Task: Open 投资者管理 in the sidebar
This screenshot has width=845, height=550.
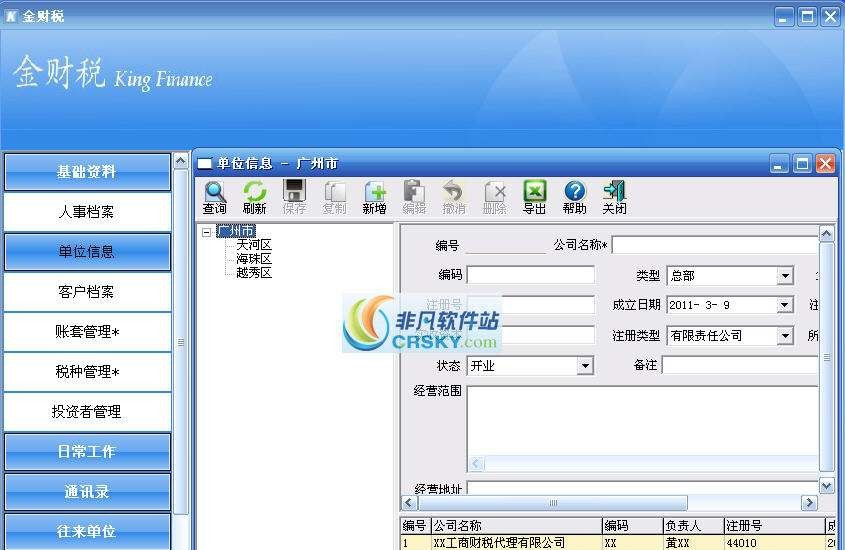Action: click(87, 412)
